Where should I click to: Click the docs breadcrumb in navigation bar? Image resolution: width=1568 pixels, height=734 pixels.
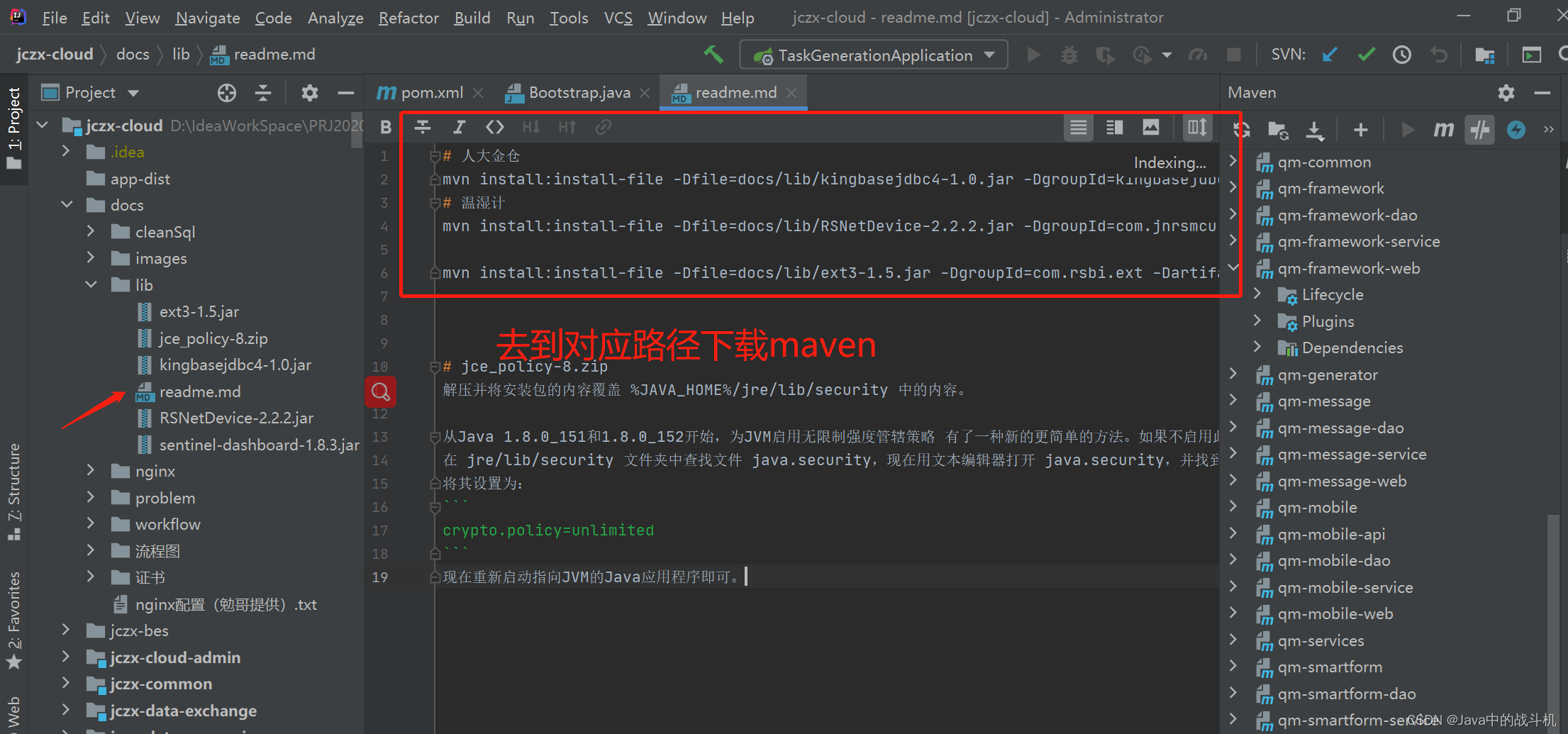tap(133, 55)
